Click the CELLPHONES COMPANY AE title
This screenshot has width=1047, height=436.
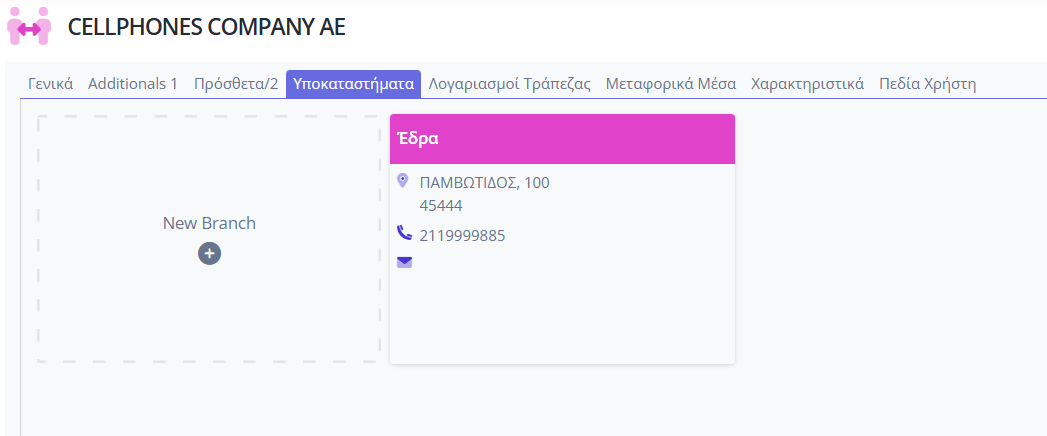(207, 27)
